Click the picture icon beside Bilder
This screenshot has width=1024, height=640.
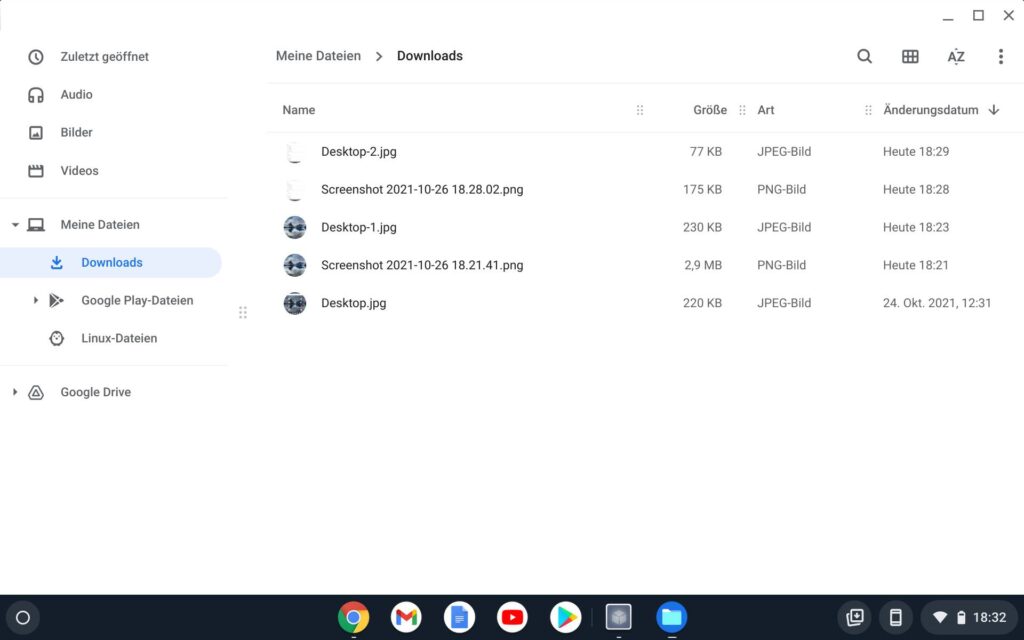(x=36, y=133)
